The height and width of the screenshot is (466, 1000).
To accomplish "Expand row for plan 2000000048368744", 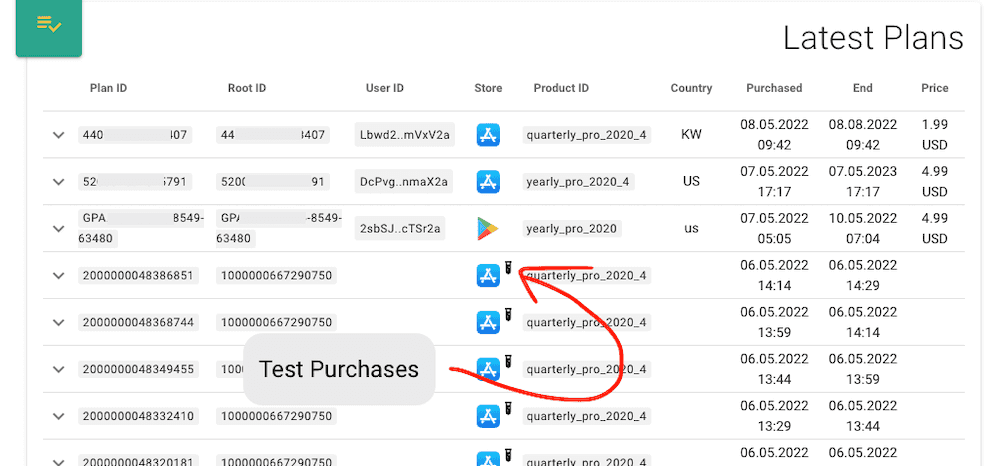I will pyautogui.click(x=58, y=322).
